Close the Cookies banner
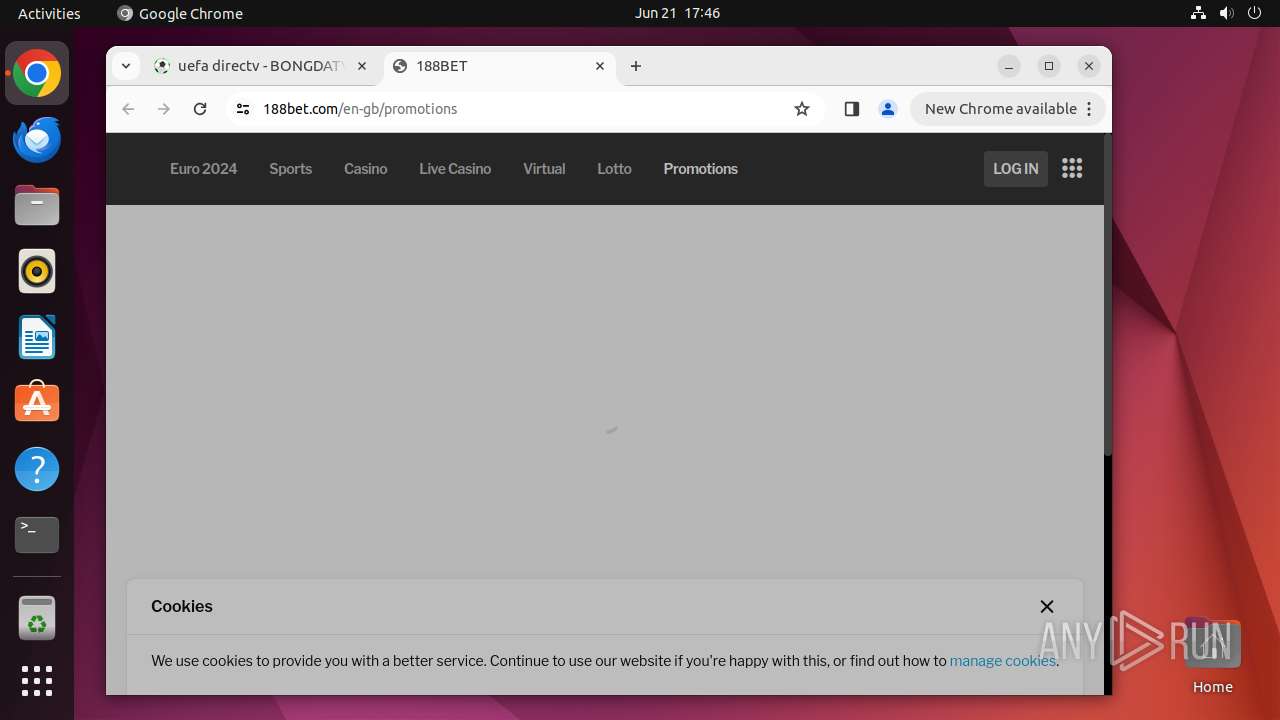 [1047, 606]
